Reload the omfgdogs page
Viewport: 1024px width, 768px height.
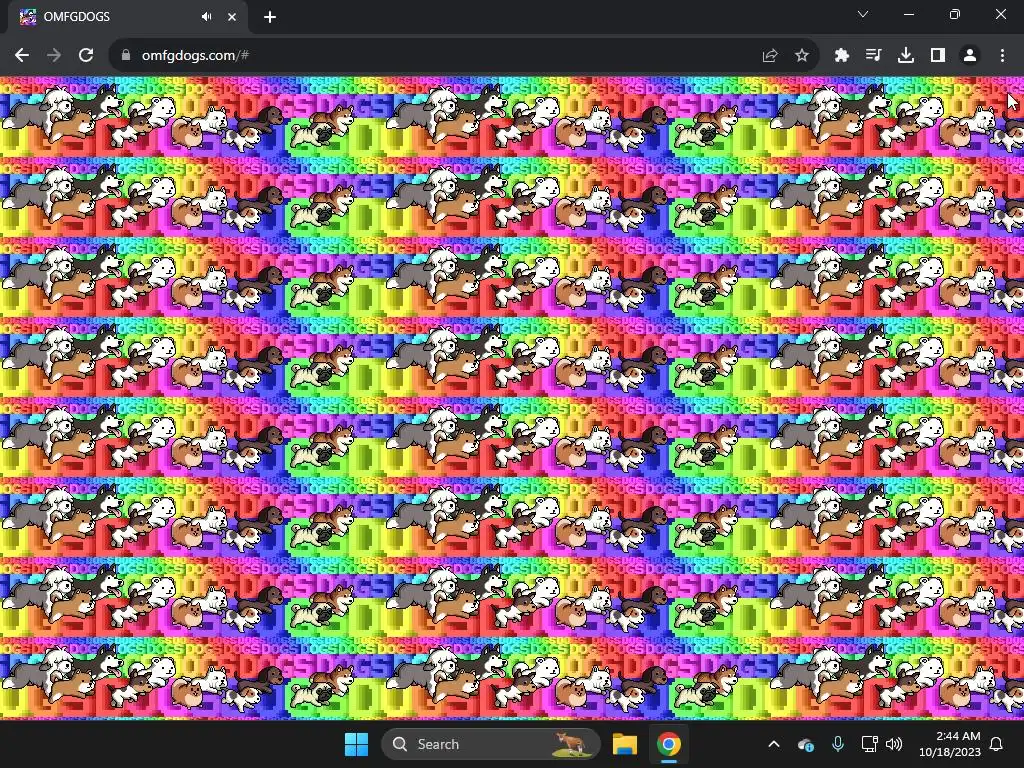(86, 56)
